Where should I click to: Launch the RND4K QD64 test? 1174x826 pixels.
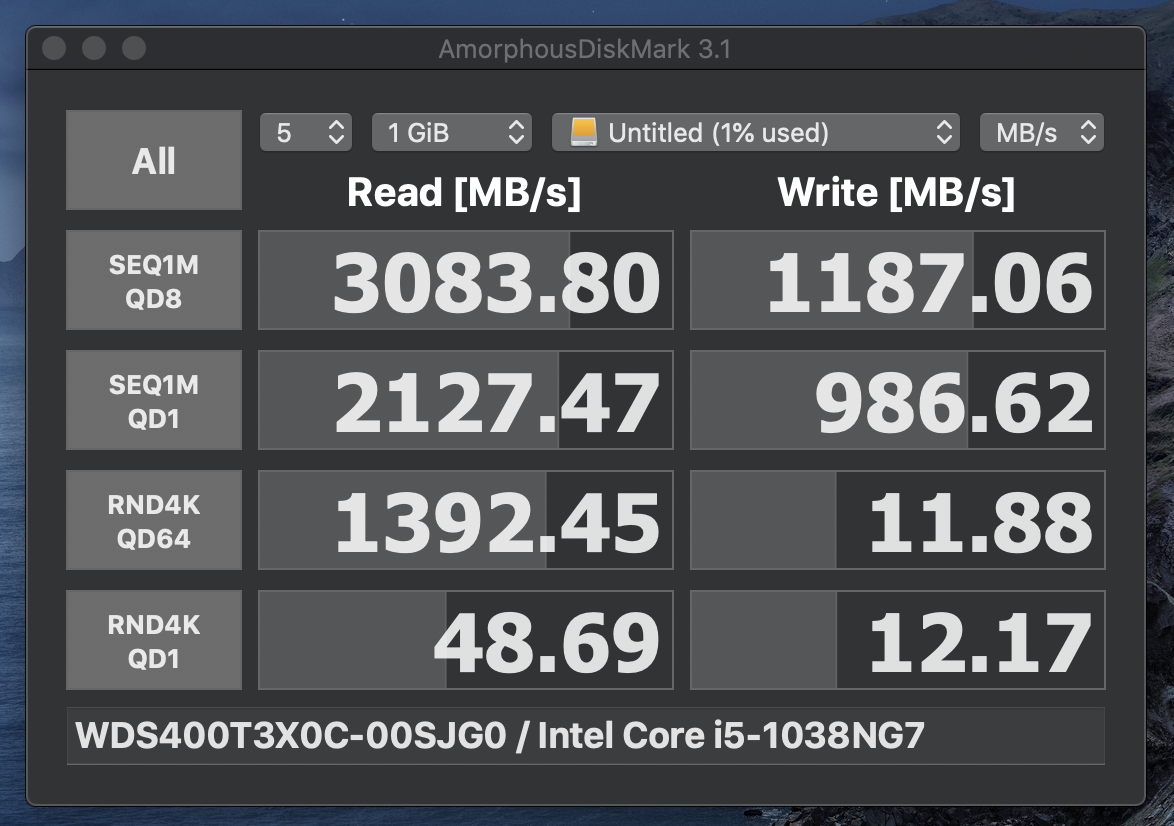tap(154, 520)
